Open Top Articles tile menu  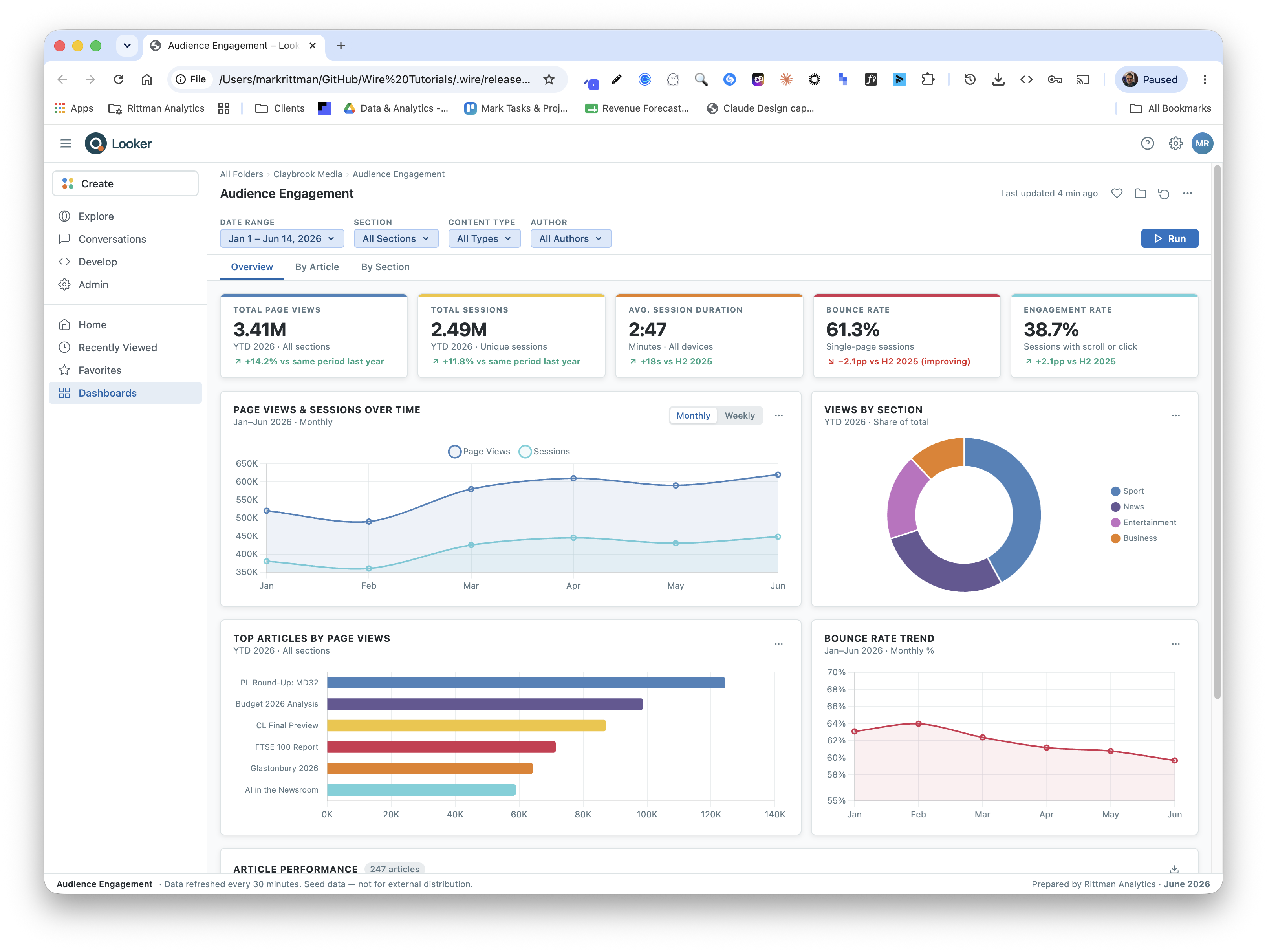778,644
